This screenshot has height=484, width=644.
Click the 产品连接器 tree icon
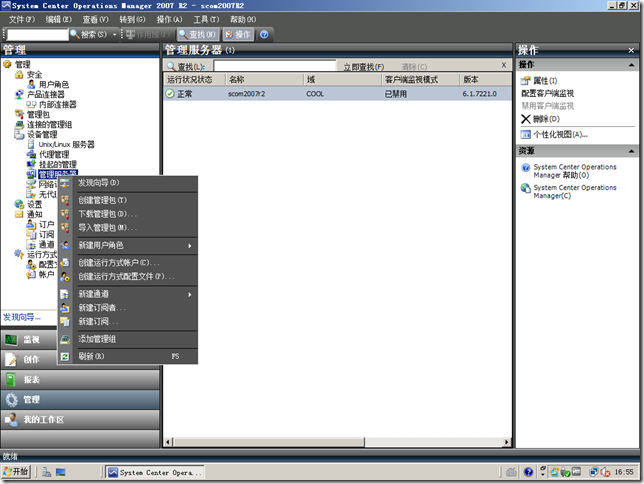(x=19, y=94)
